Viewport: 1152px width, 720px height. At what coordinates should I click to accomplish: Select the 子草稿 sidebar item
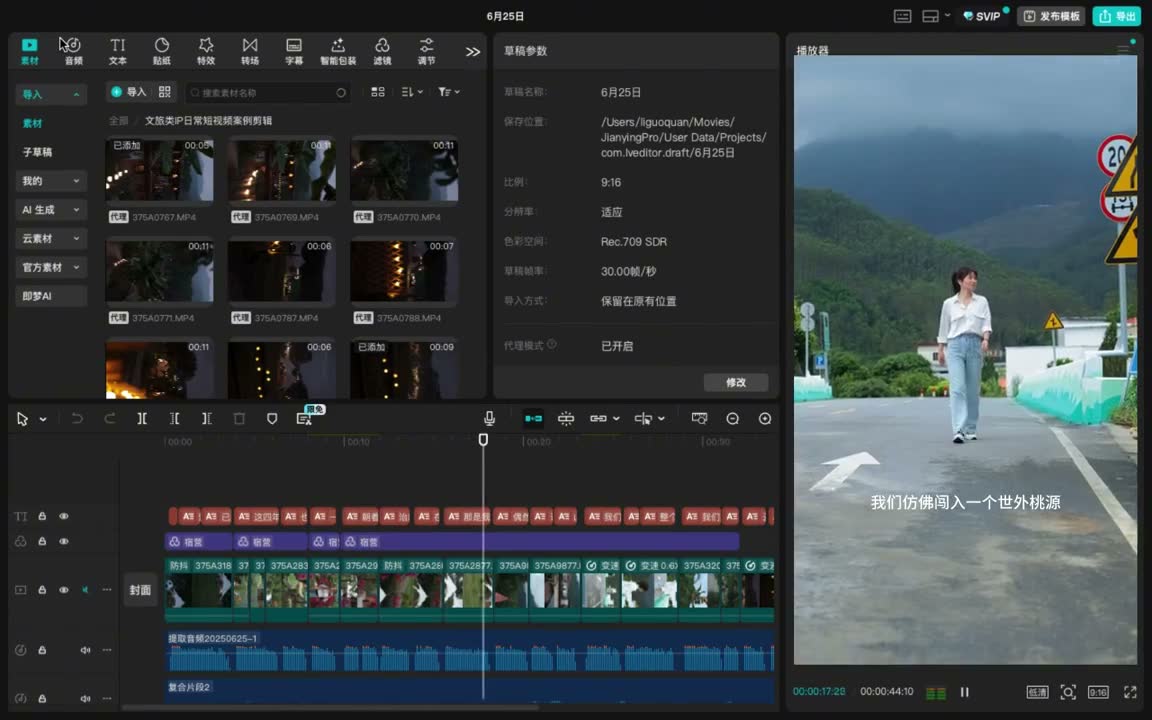[x=37, y=152]
